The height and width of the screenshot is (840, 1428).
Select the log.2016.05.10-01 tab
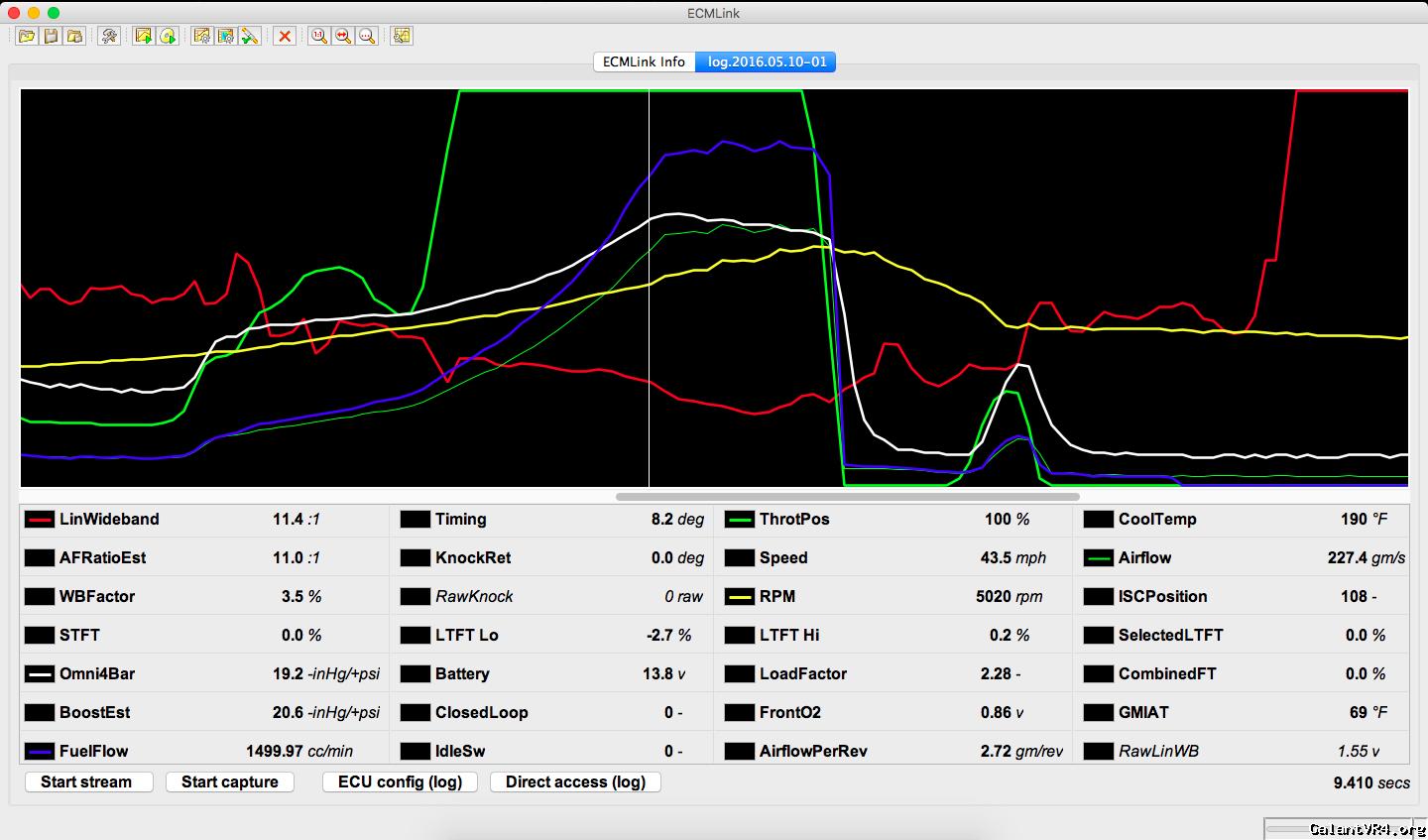point(767,61)
